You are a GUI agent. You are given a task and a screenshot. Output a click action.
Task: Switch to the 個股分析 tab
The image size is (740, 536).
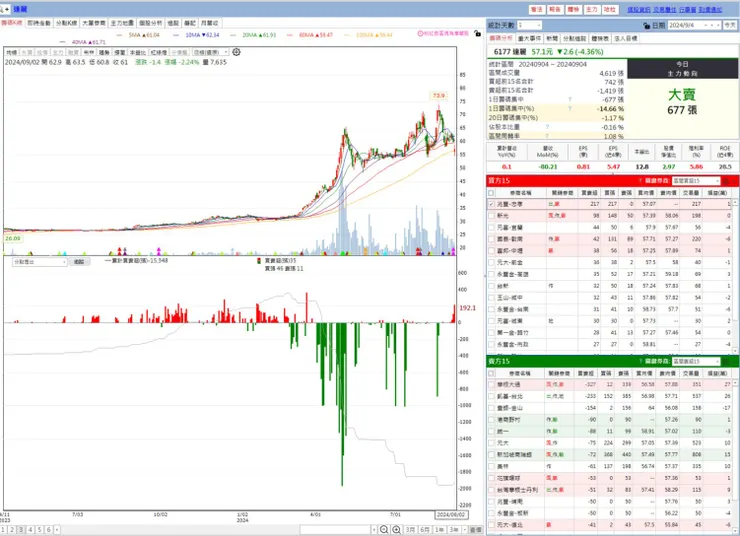click(151, 23)
